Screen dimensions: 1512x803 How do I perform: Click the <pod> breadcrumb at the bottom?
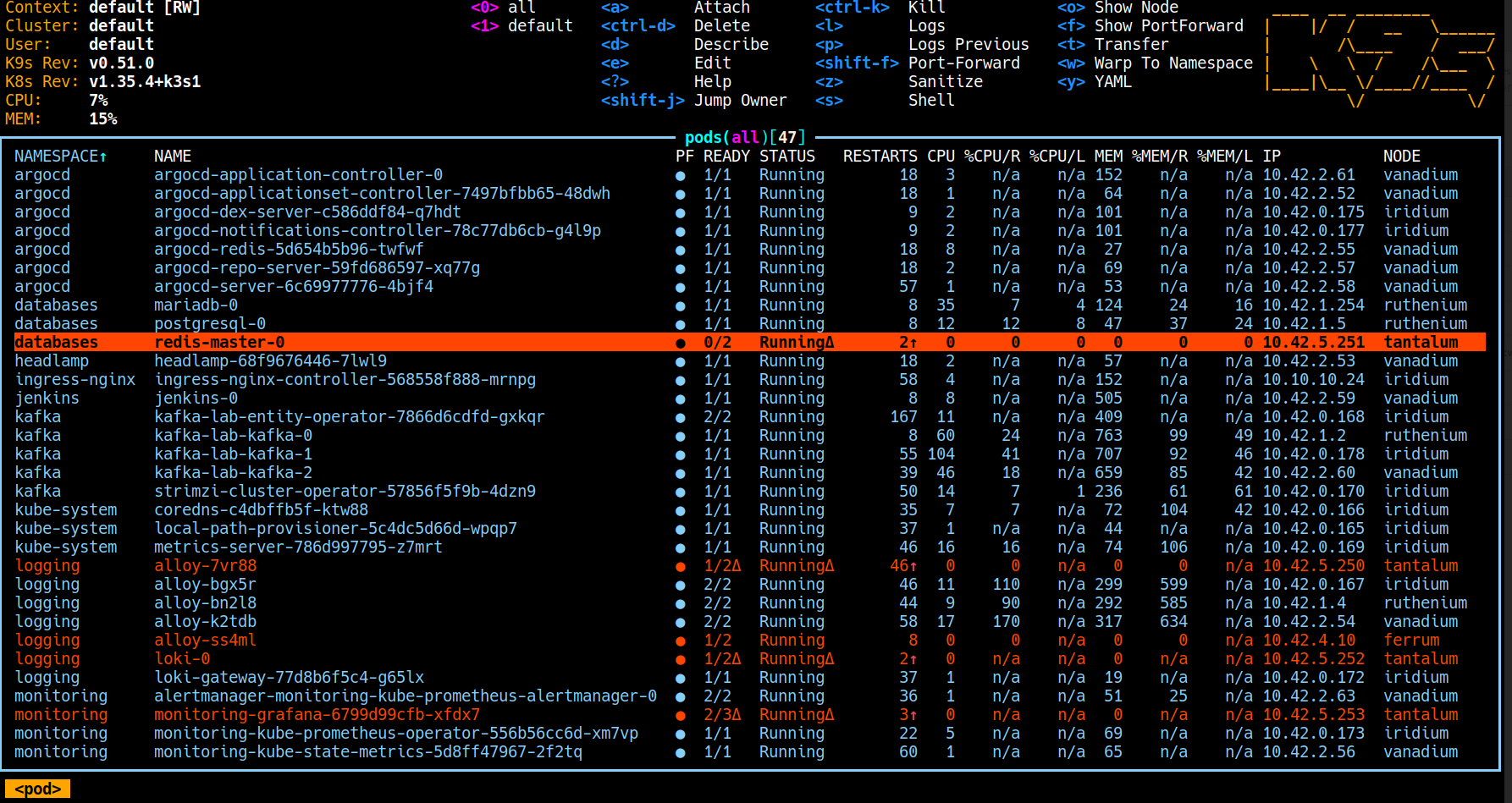37,789
